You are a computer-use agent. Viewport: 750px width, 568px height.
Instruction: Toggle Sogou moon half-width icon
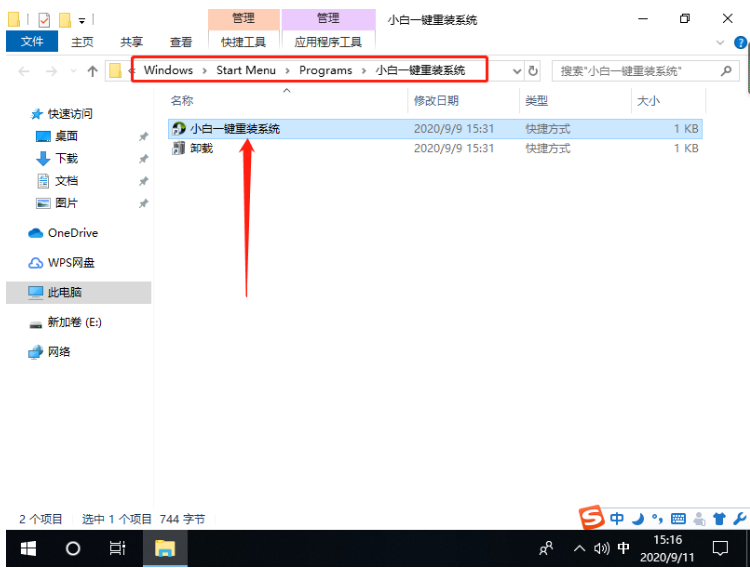638,519
